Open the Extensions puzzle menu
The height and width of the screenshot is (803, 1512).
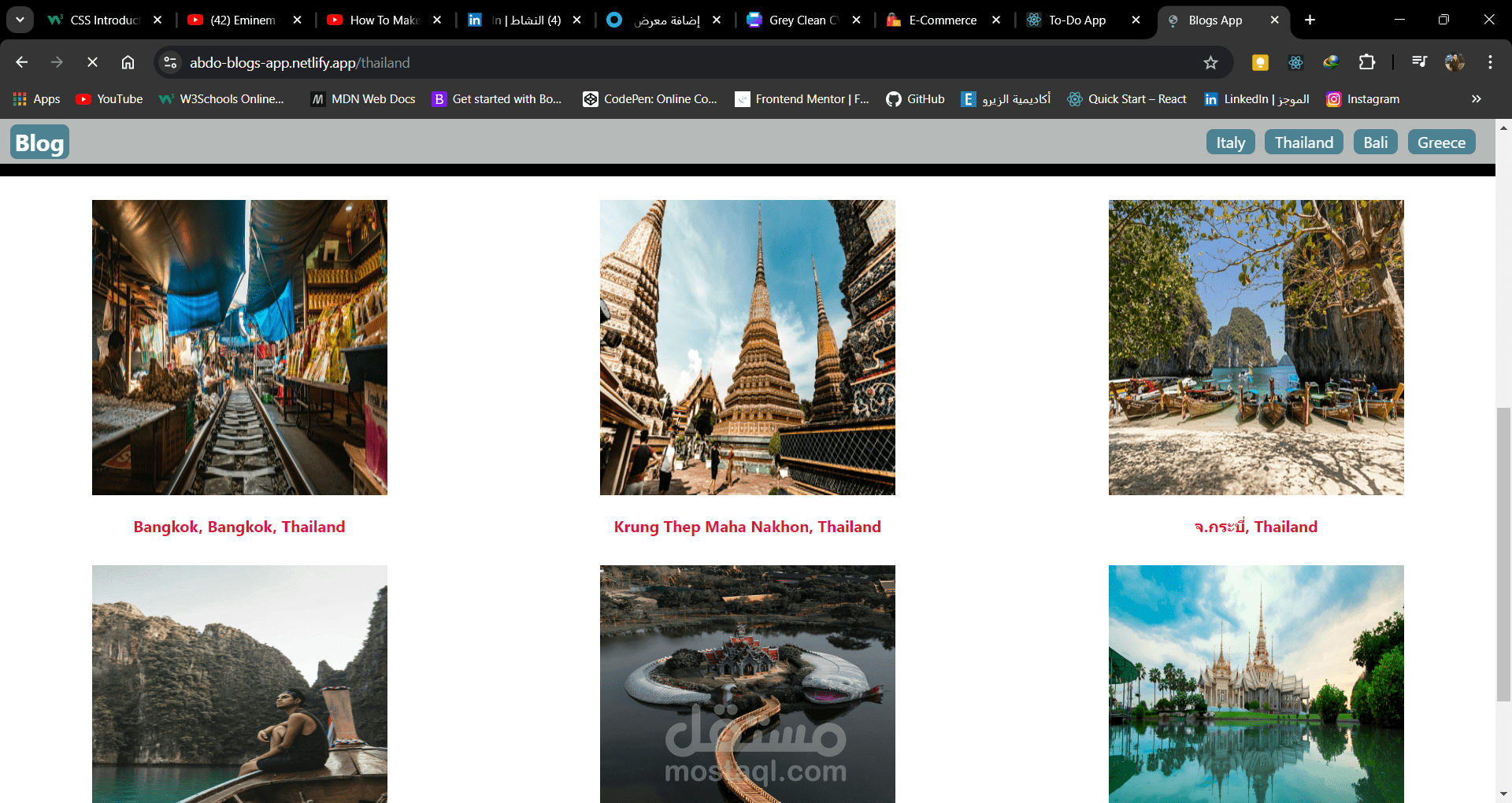1367,62
